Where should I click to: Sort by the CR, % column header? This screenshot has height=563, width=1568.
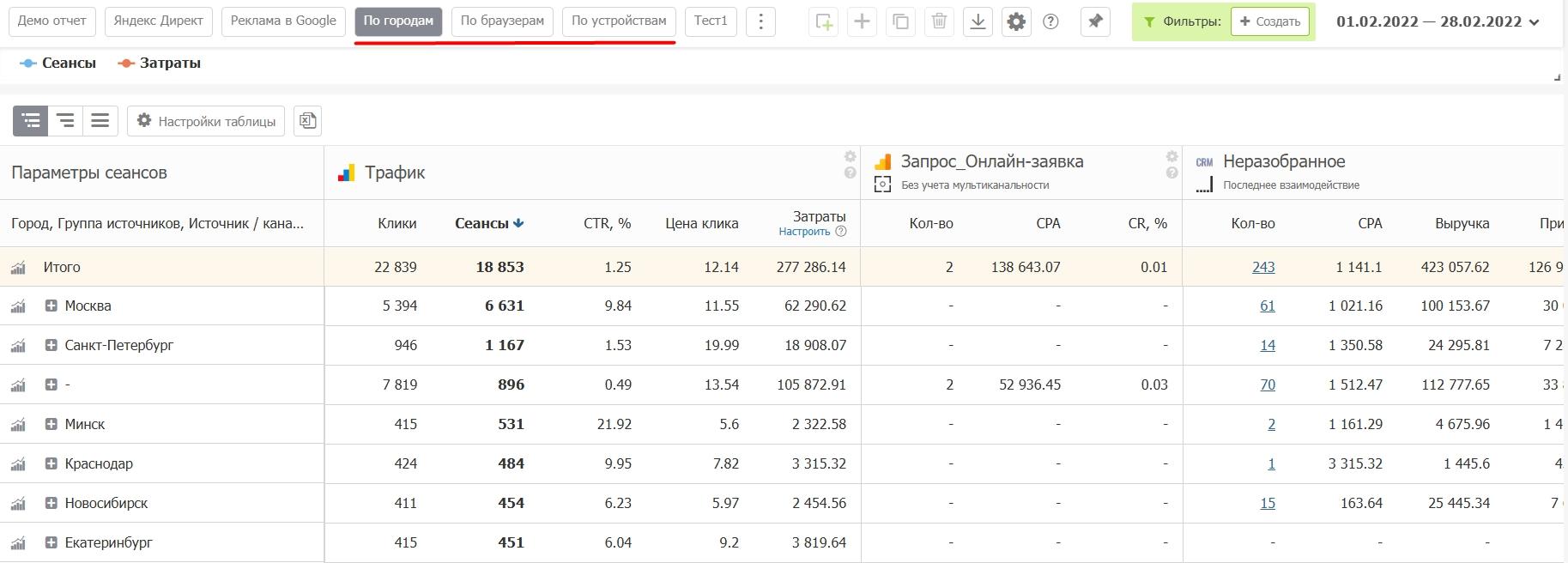click(1147, 223)
